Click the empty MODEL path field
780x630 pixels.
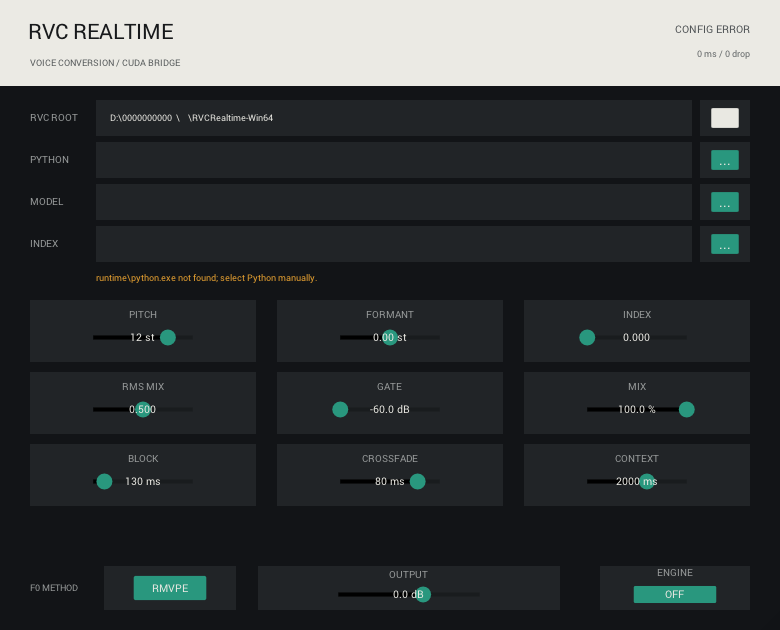tap(393, 202)
